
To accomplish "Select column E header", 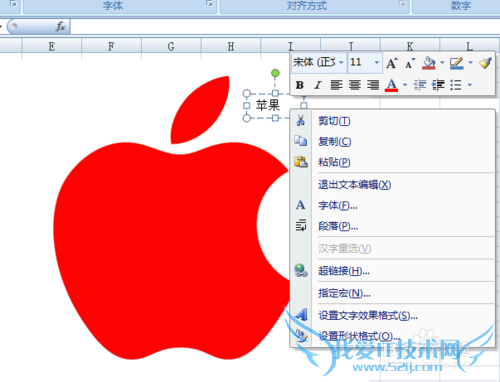I will tap(52, 46).
